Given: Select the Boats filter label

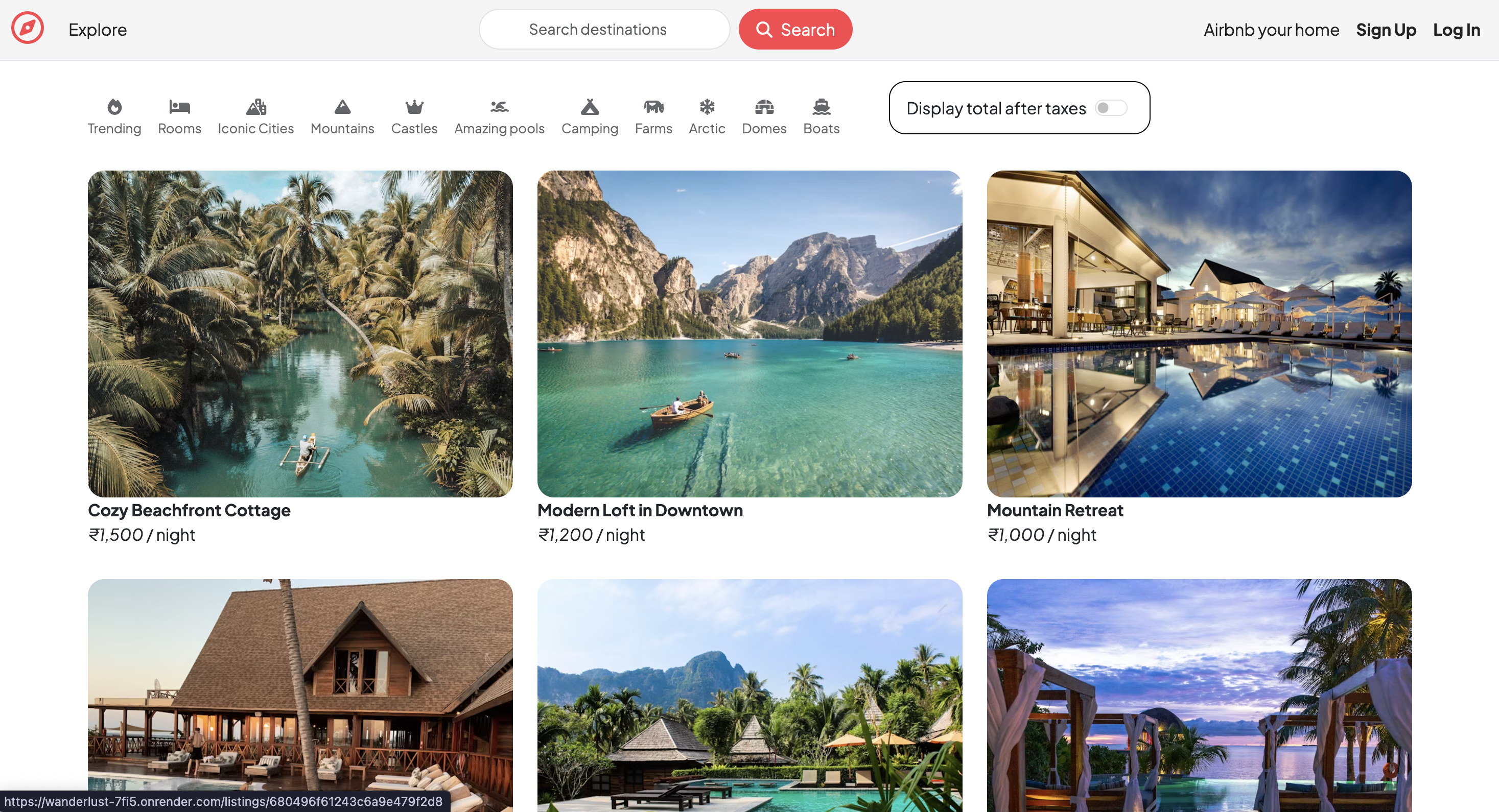Looking at the screenshot, I should coord(821,129).
